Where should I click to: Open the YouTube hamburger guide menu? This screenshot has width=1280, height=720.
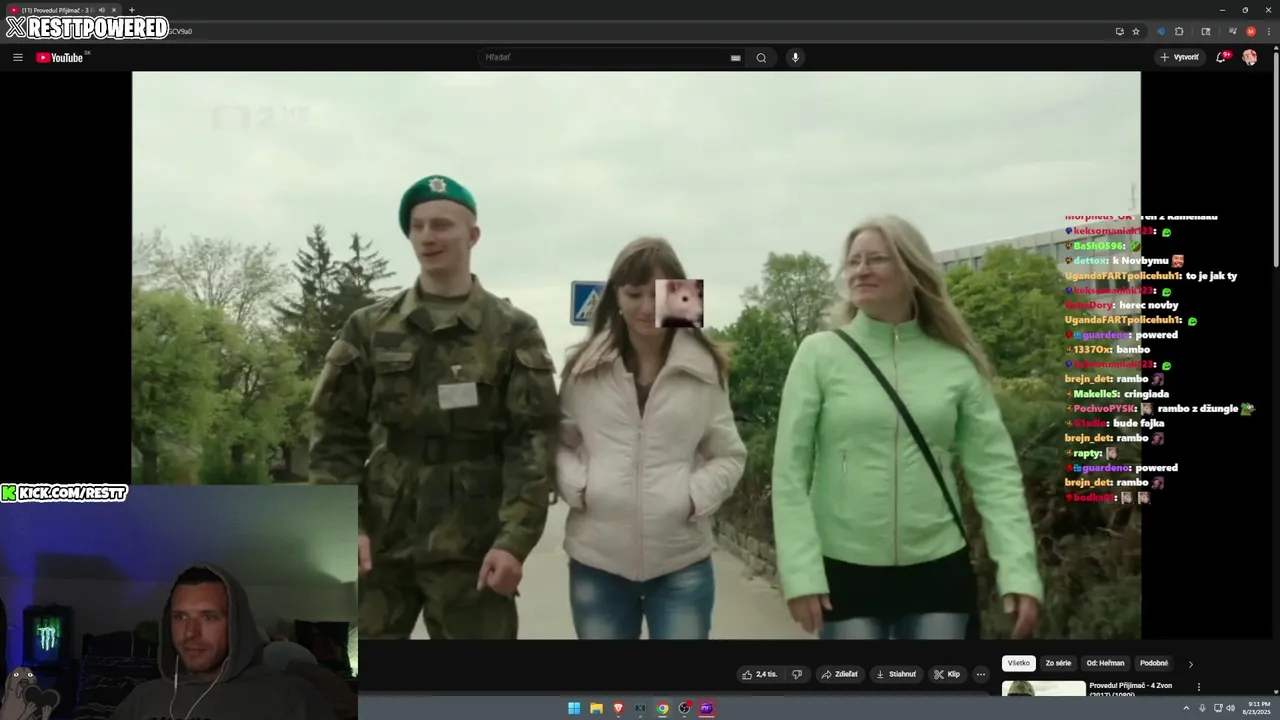coord(18,57)
